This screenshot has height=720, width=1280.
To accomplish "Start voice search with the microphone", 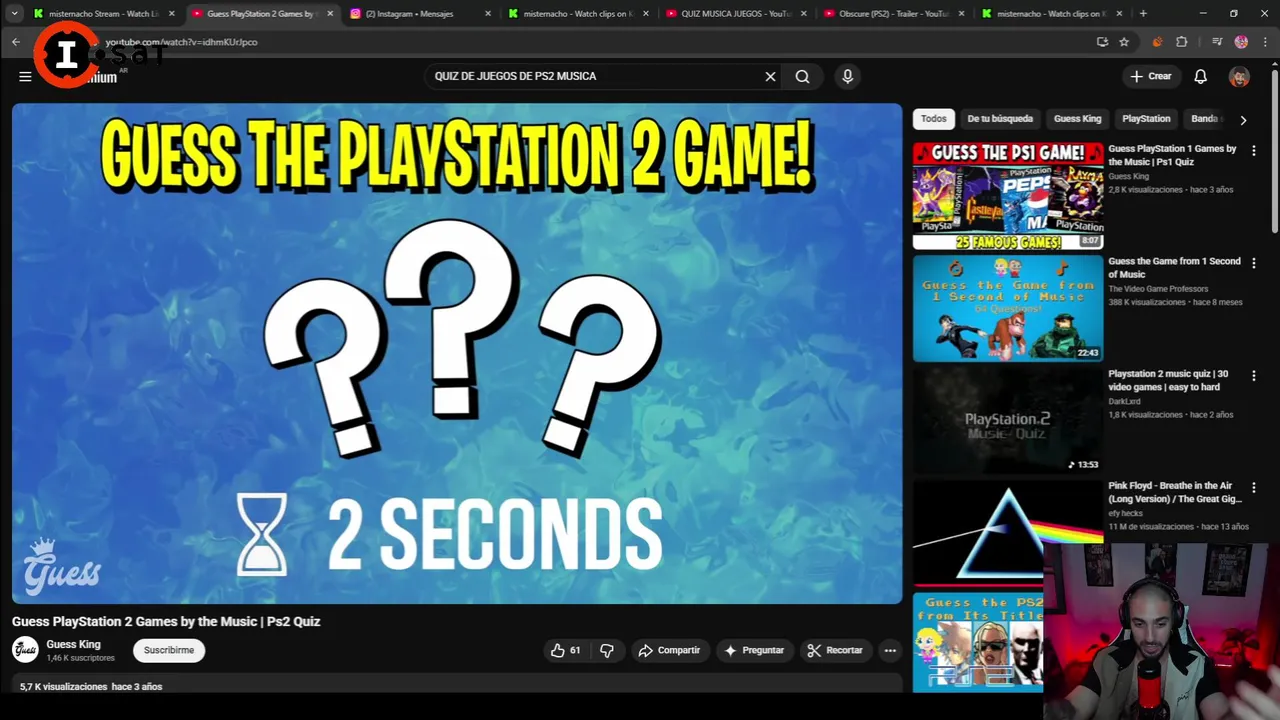I will click(847, 76).
